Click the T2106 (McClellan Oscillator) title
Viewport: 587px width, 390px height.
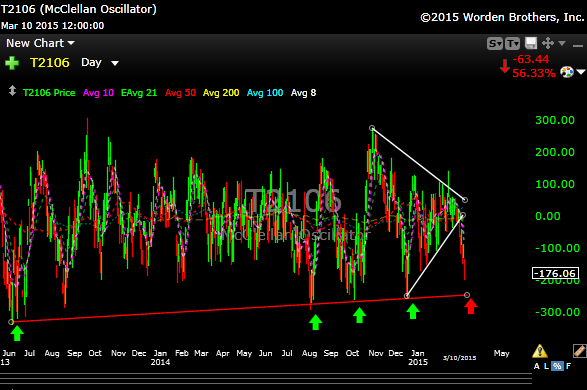point(79,9)
